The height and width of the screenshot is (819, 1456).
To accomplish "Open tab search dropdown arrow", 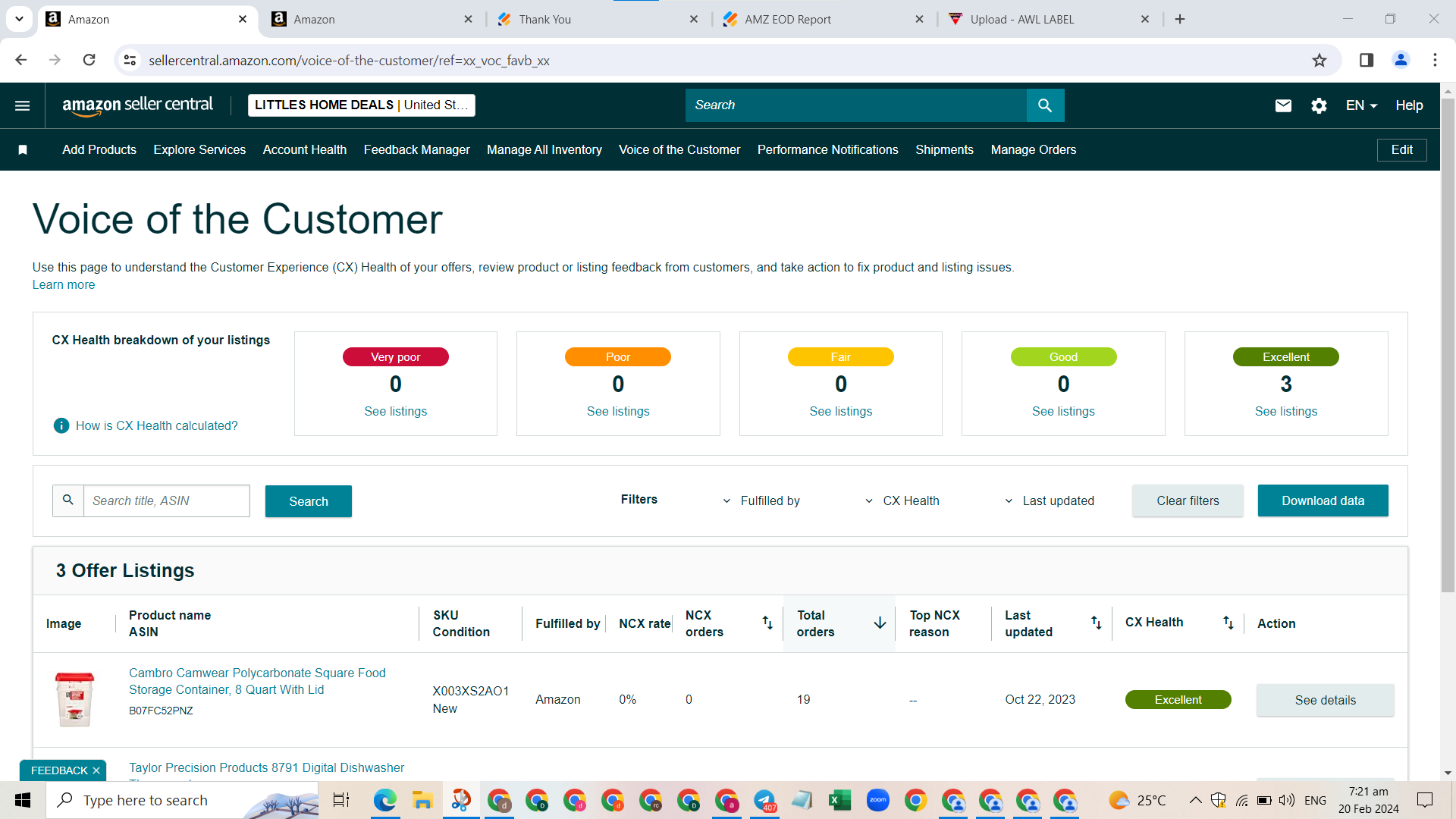I will [x=19, y=19].
